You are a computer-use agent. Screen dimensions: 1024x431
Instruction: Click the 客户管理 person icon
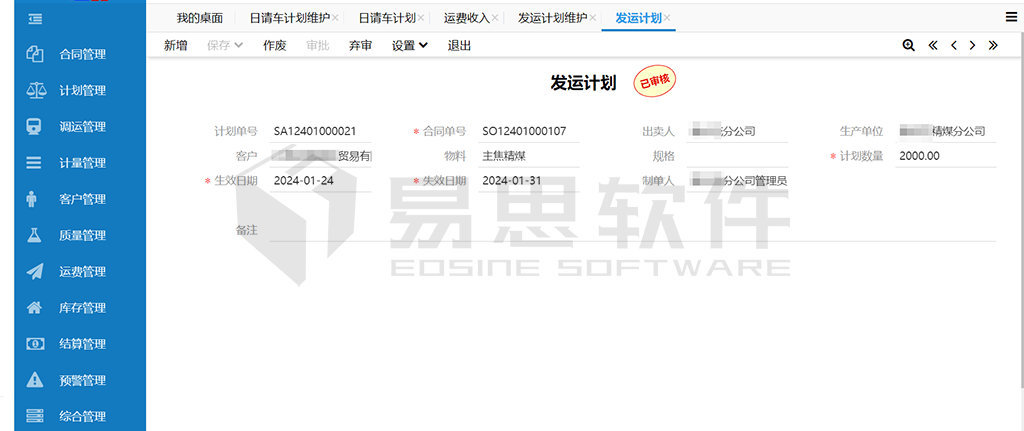(34, 199)
